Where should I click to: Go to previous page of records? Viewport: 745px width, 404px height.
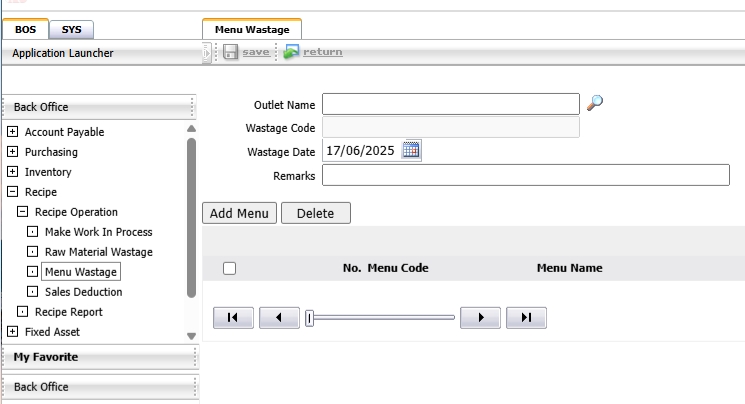tap(279, 317)
